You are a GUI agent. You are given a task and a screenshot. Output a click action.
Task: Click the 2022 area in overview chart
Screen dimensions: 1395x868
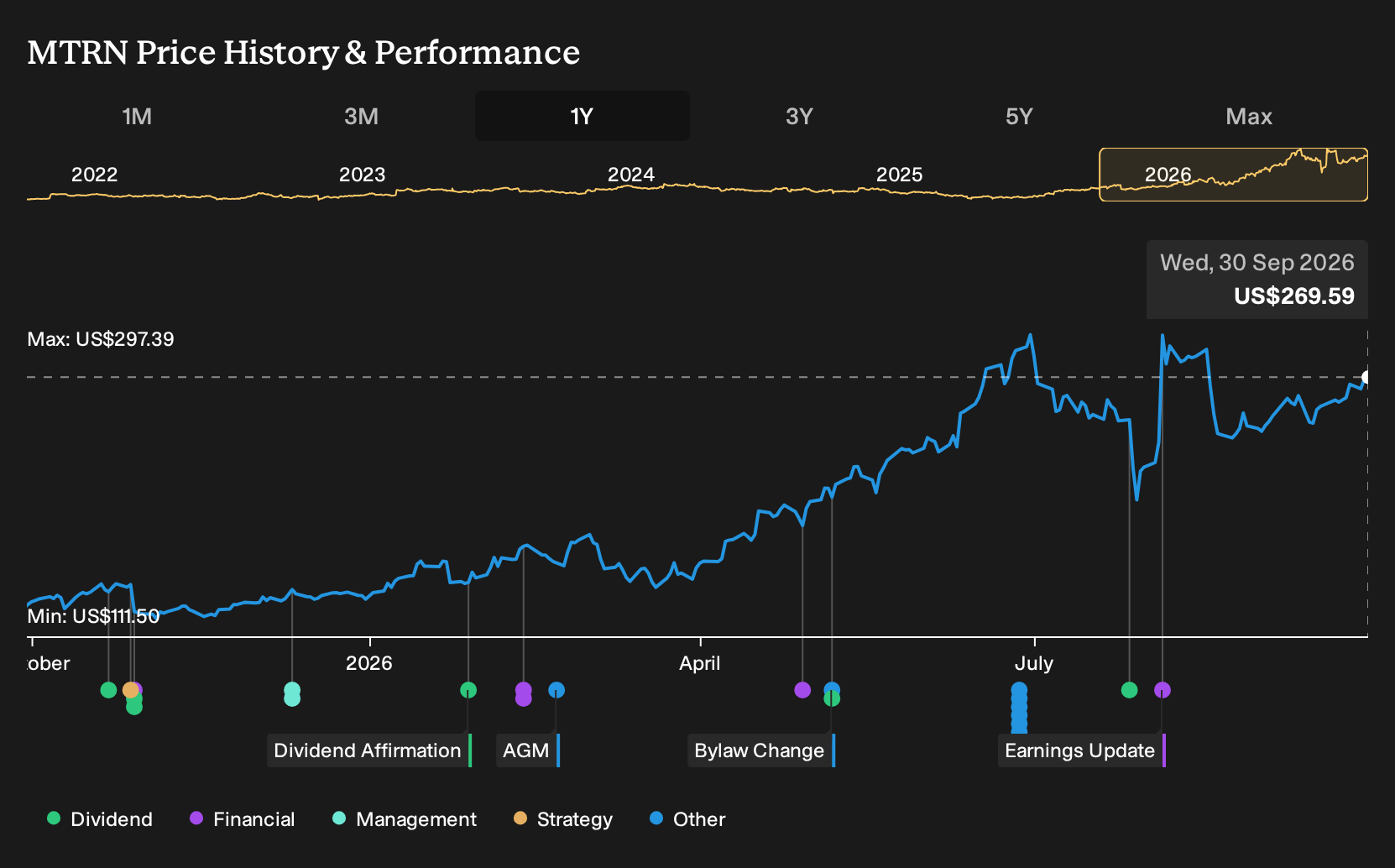94,175
